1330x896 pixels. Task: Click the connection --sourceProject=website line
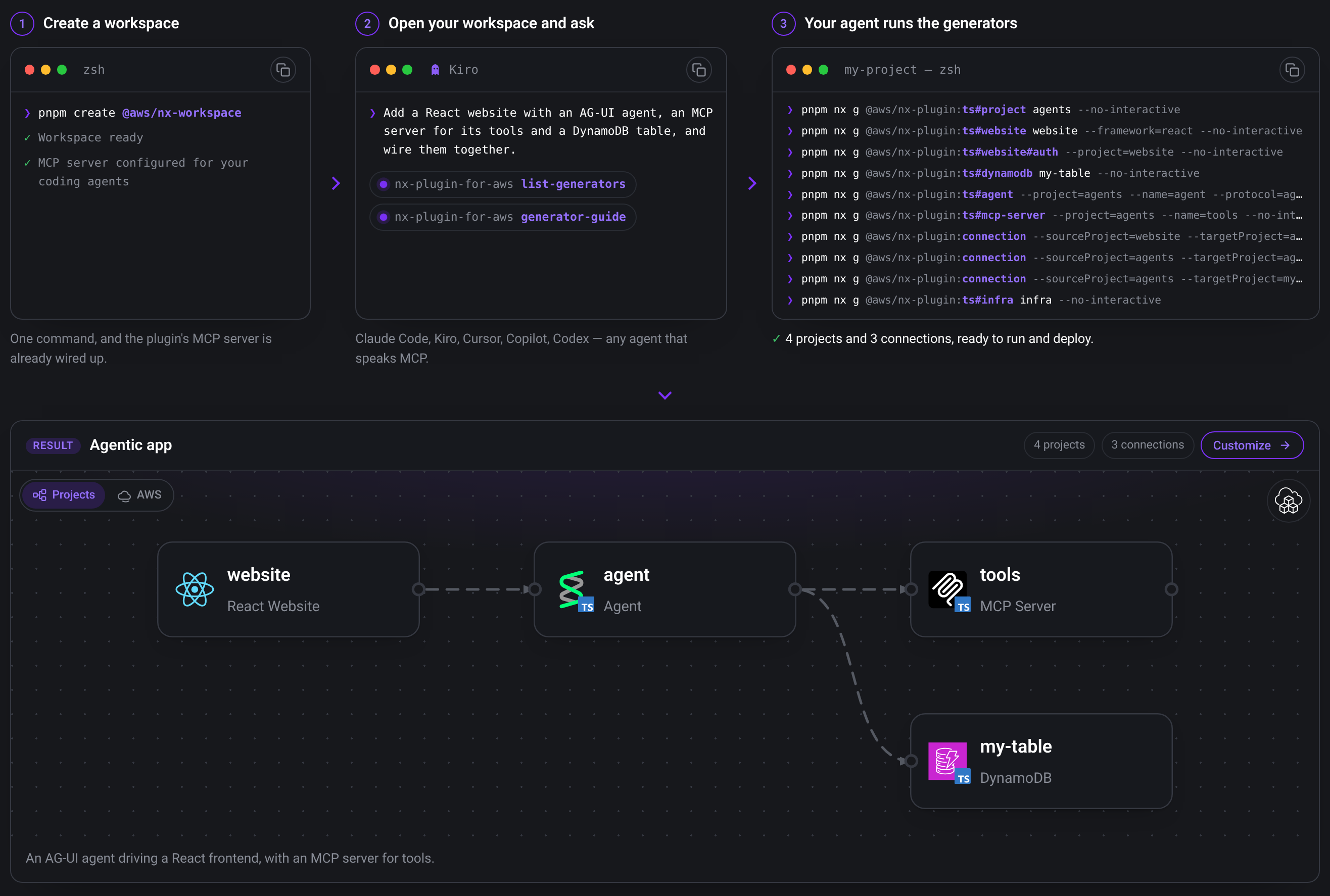[x=1044, y=236]
